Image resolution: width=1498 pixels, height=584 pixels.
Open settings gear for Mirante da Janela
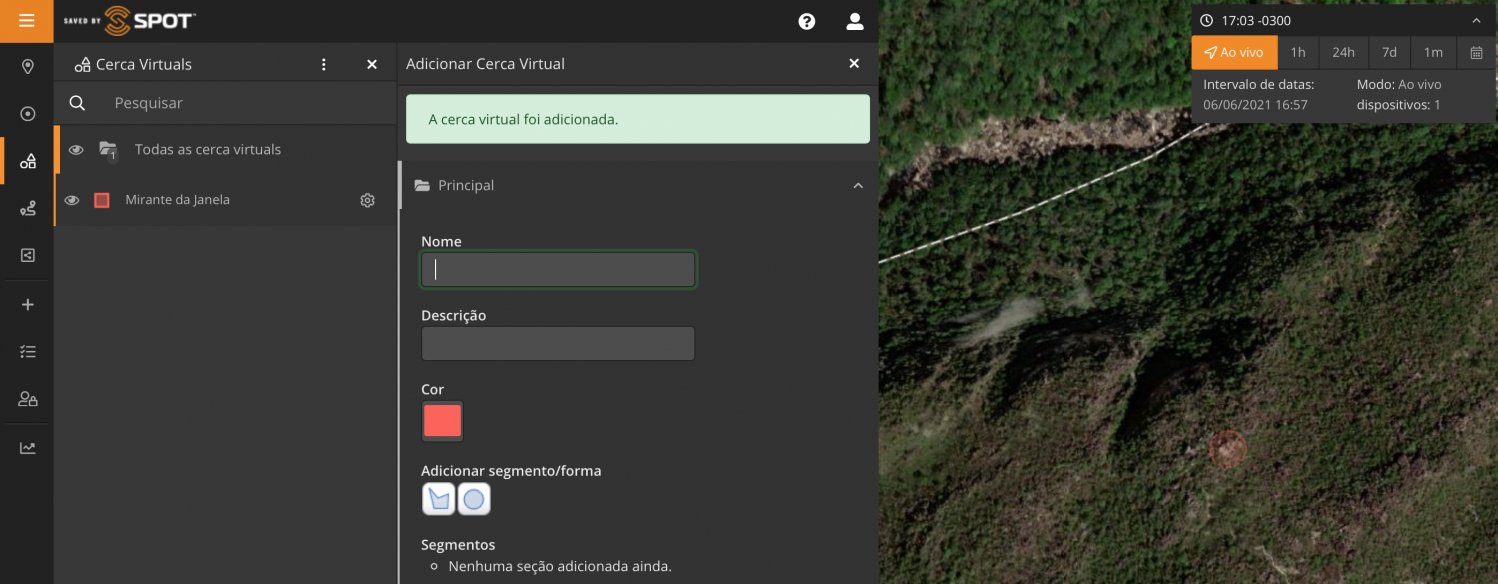pyautogui.click(x=367, y=200)
